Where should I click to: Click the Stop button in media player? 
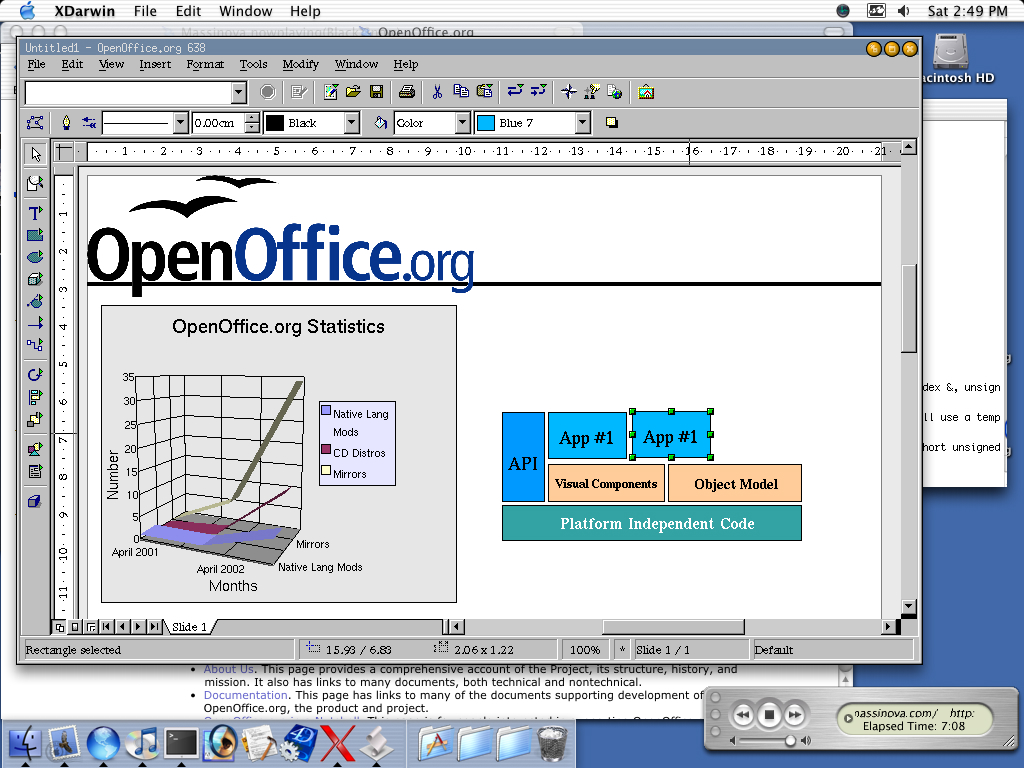pos(769,715)
